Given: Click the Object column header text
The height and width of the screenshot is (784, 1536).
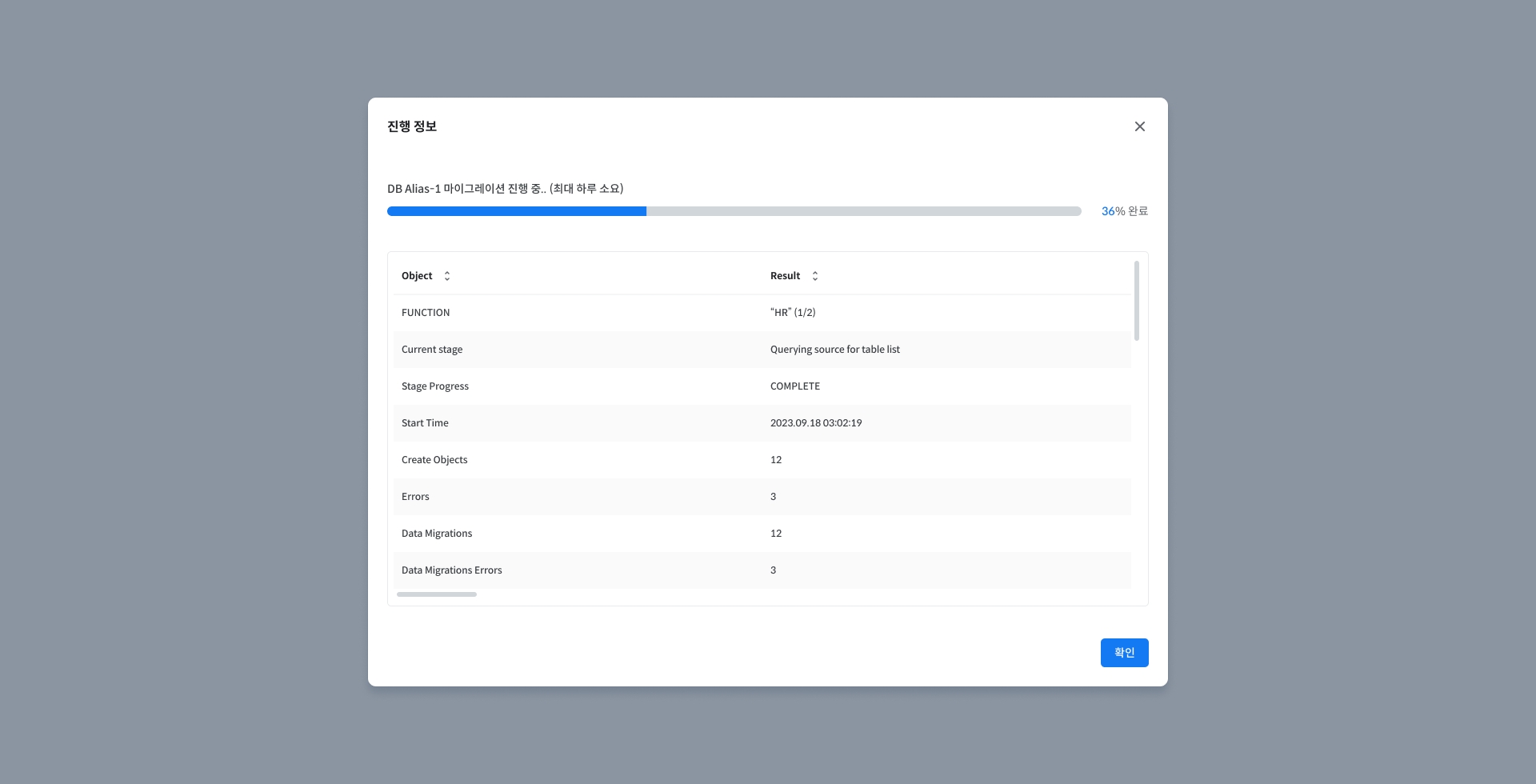Looking at the screenshot, I should pos(417,276).
